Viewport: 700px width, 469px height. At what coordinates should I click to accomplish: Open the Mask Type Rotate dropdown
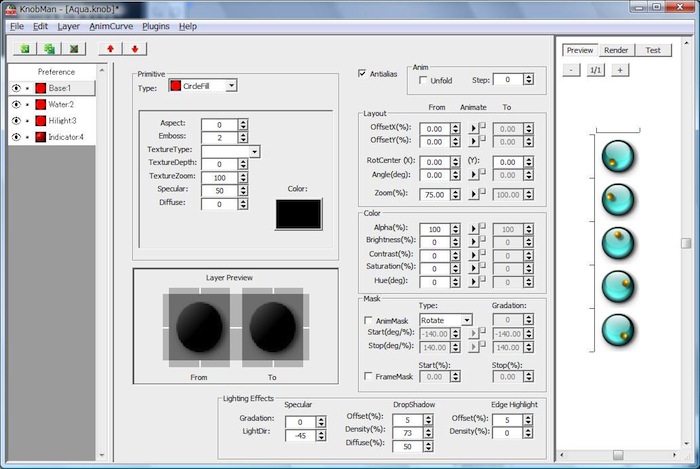pyautogui.click(x=467, y=320)
